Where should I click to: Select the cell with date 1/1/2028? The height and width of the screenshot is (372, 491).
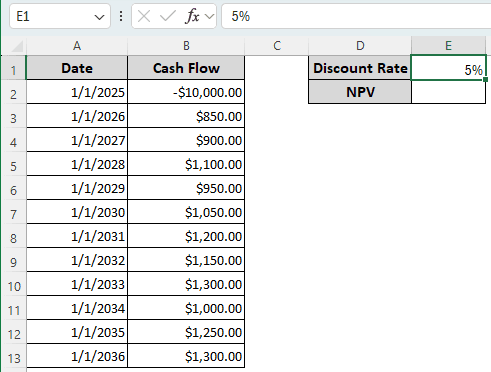click(x=77, y=164)
